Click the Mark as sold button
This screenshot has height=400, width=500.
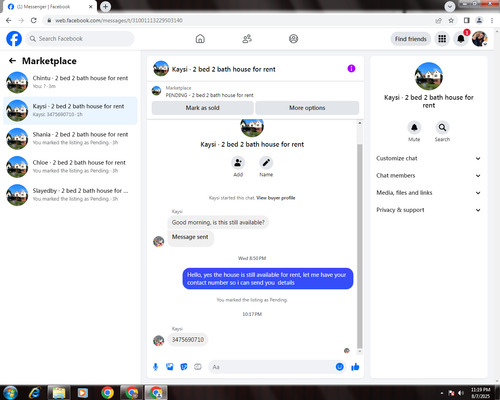click(203, 108)
